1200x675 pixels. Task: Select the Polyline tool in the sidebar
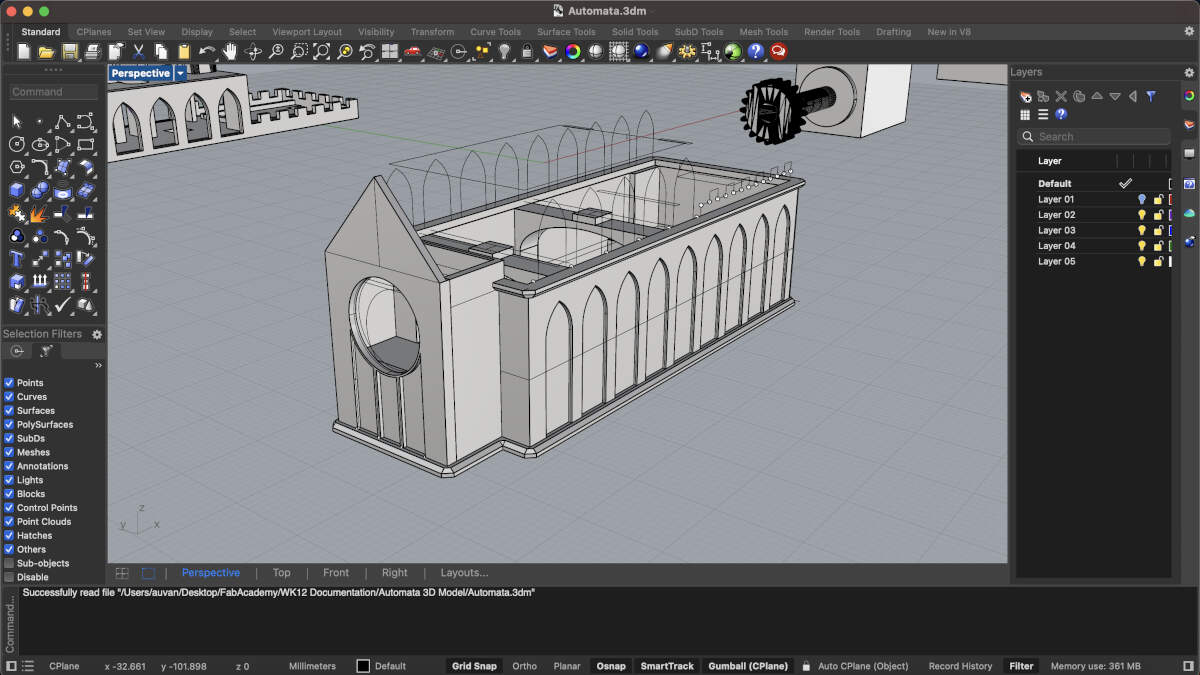point(63,121)
